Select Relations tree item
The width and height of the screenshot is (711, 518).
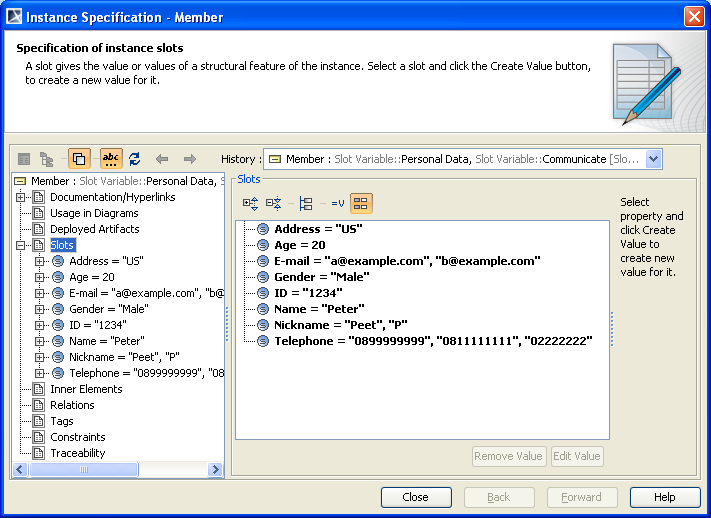click(x=72, y=405)
